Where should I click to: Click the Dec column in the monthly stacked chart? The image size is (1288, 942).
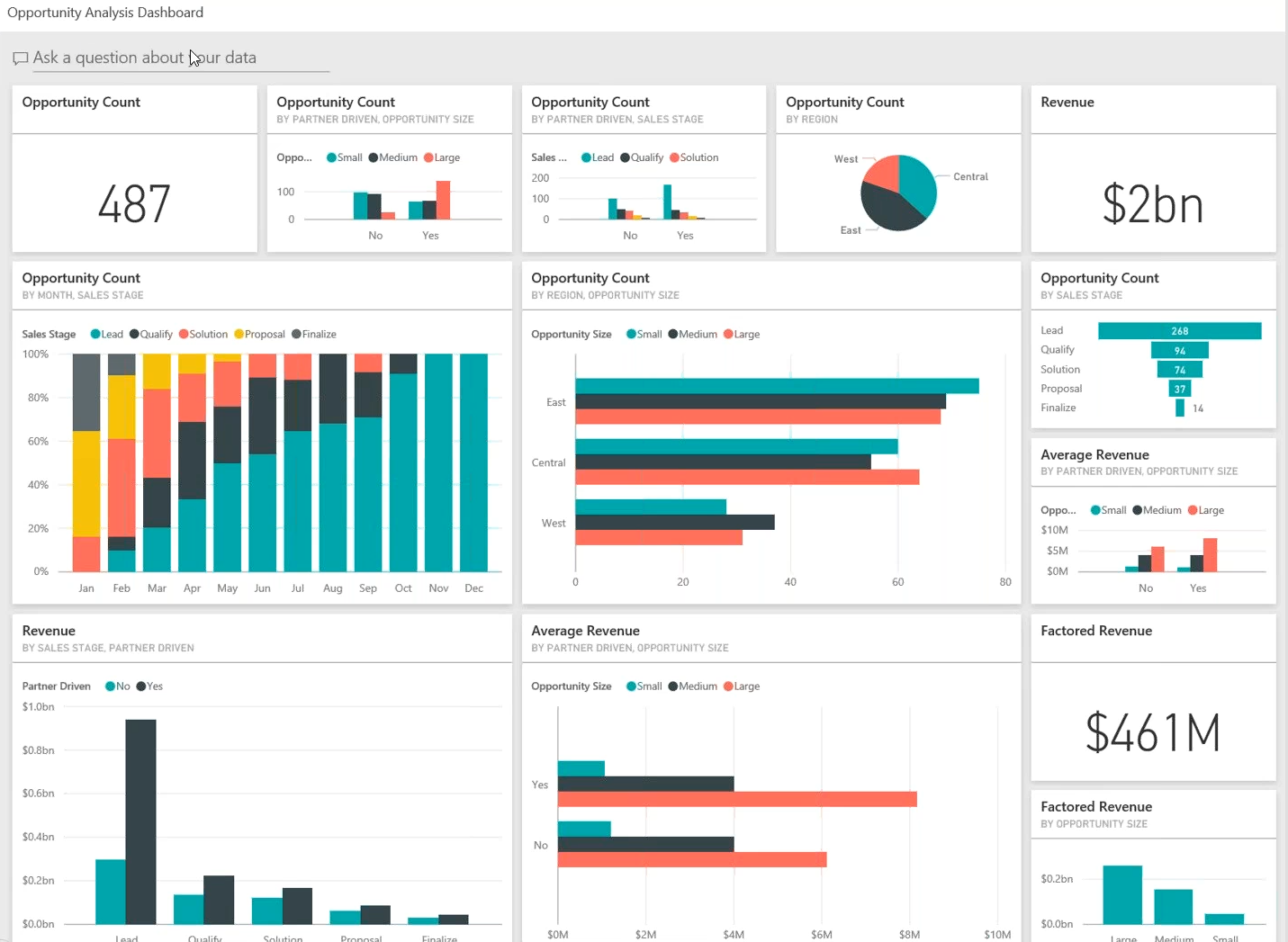click(x=474, y=459)
